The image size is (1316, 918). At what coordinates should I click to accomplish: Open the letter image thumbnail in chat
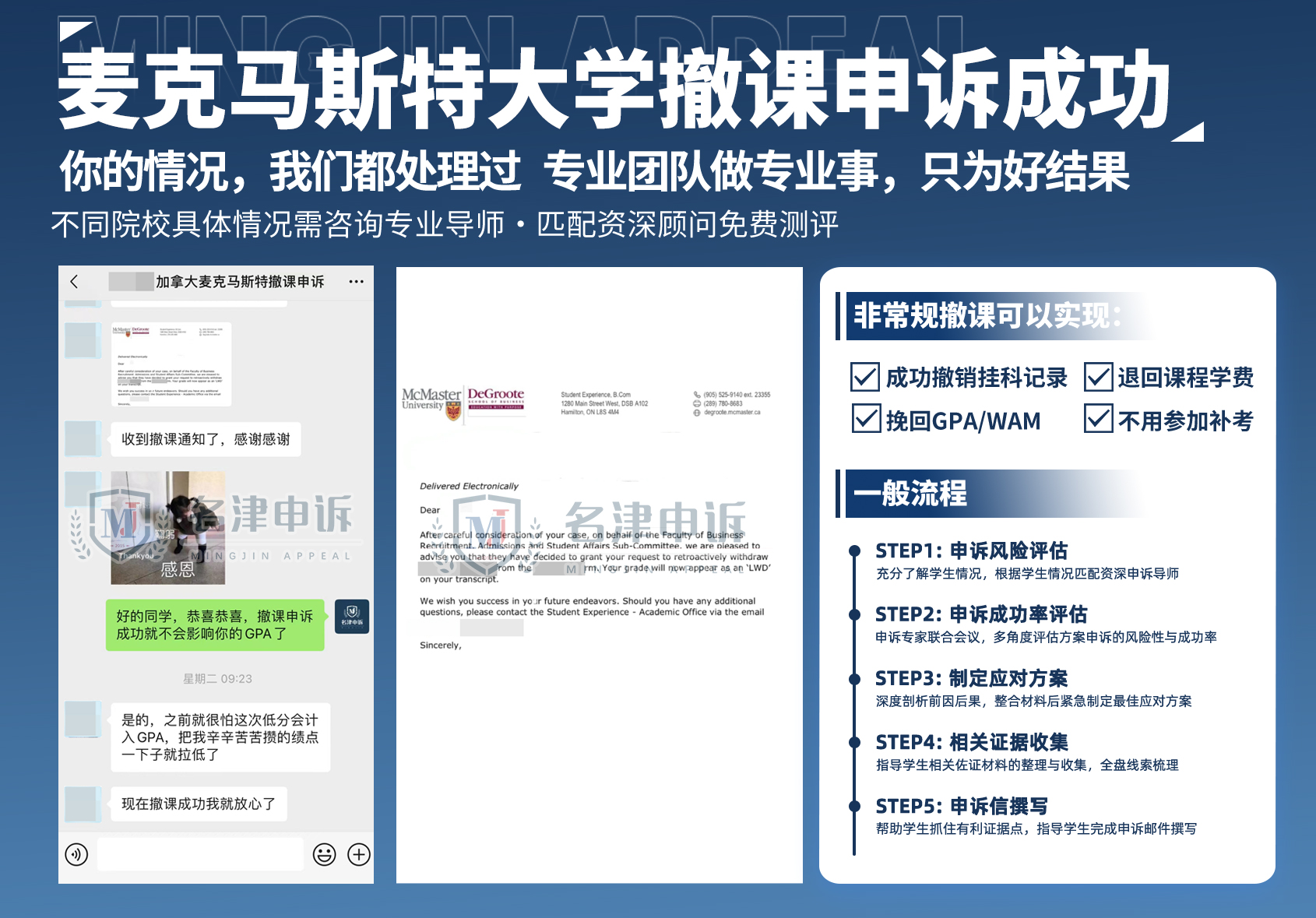(171, 364)
